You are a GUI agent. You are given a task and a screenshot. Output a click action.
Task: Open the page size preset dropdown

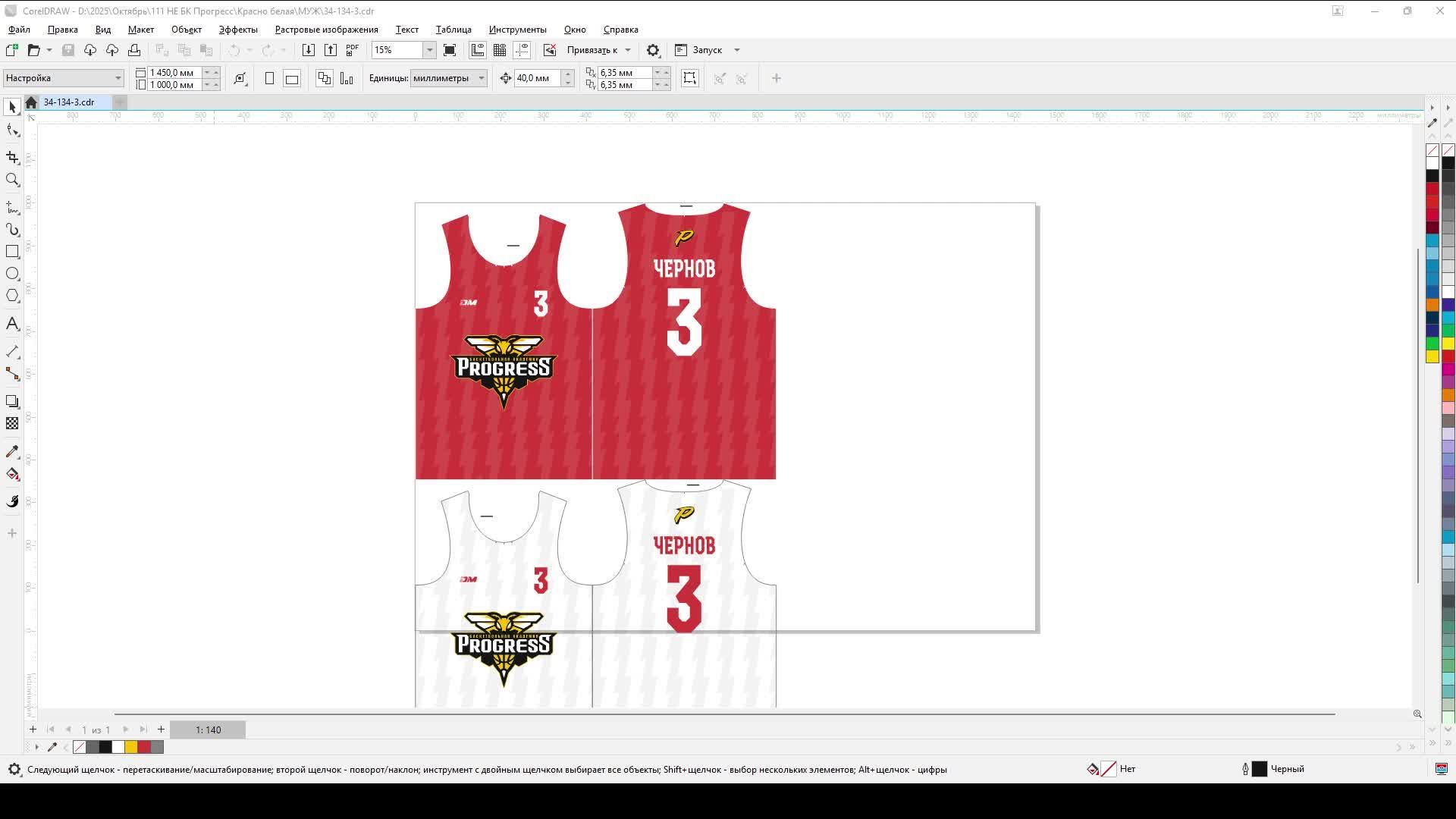coord(118,78)
